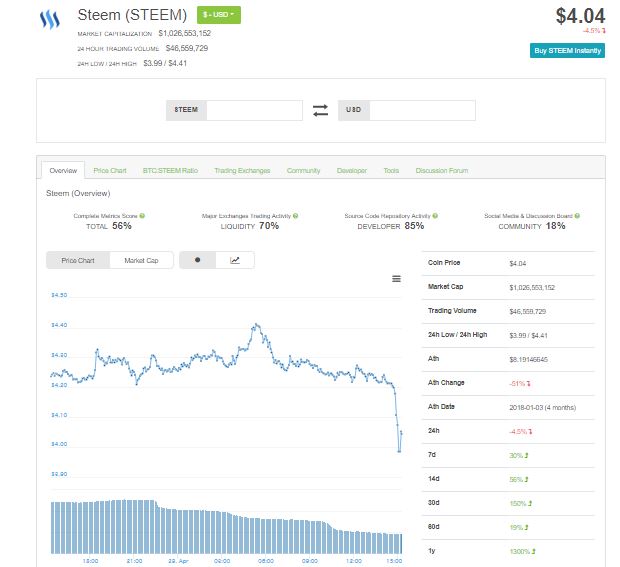This screenshot has height=567, width=620.
Task: Click the 29. Apr x-axis label
Action: coord(178,561)
